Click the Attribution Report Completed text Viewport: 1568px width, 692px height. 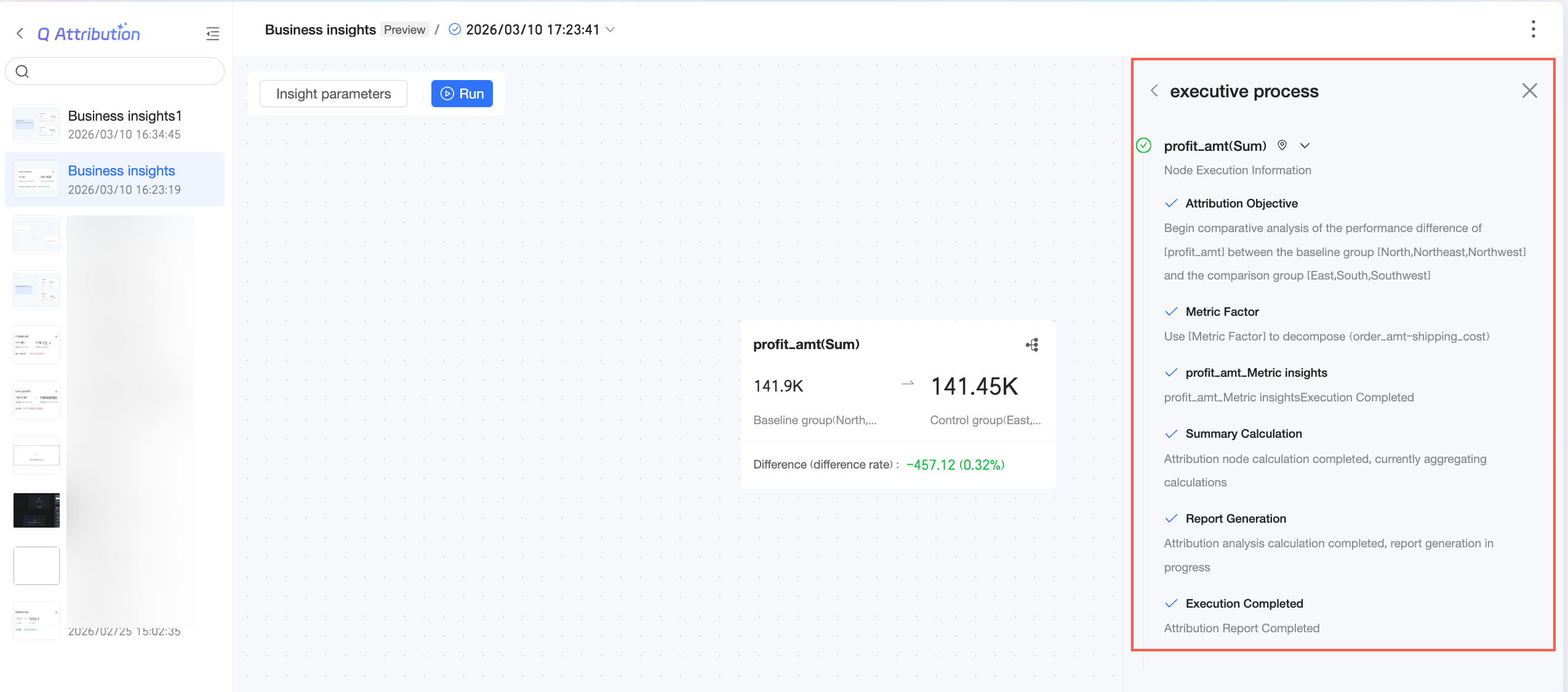[x=1241, y=628]
